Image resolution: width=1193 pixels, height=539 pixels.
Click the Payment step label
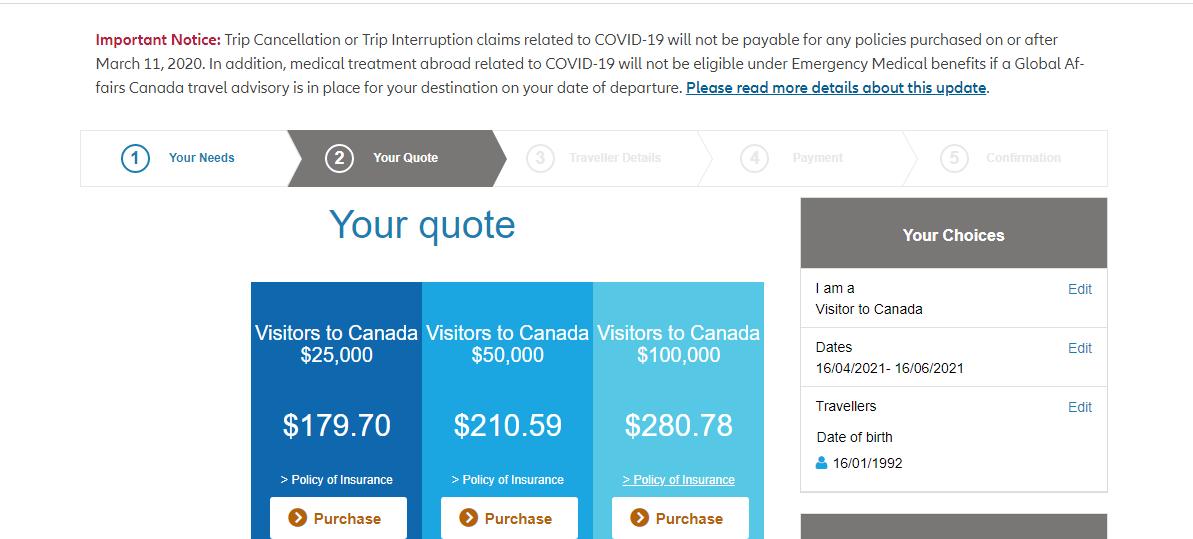point(817,158)
